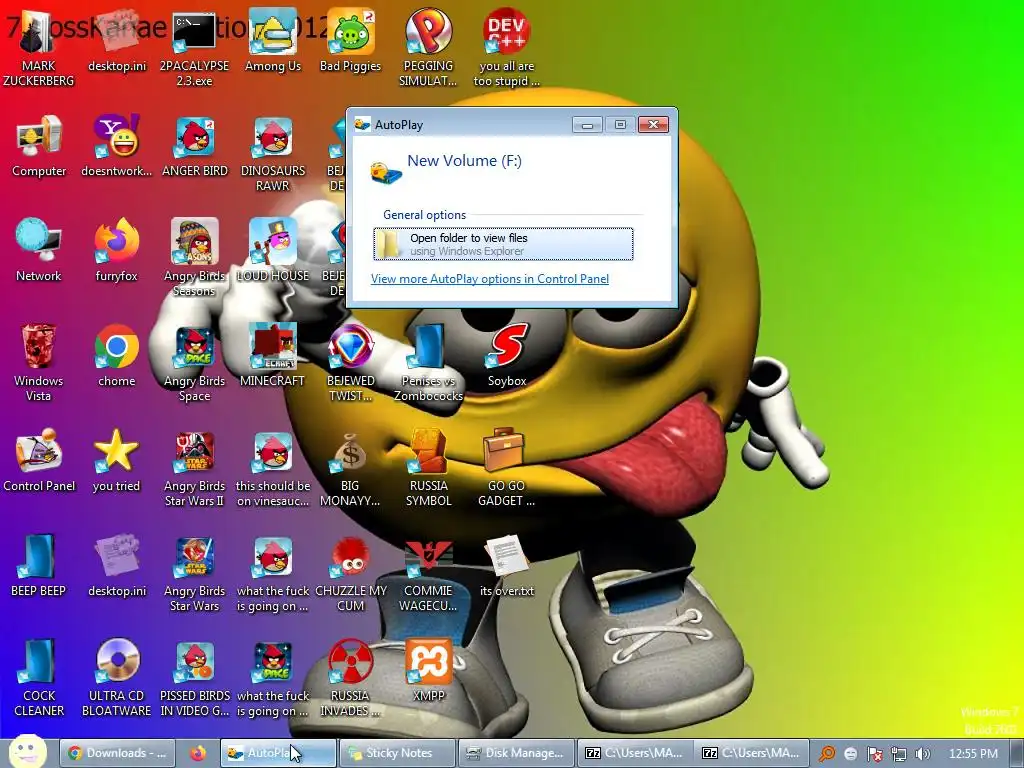Open the Bad Piggies shortcut

350,40
